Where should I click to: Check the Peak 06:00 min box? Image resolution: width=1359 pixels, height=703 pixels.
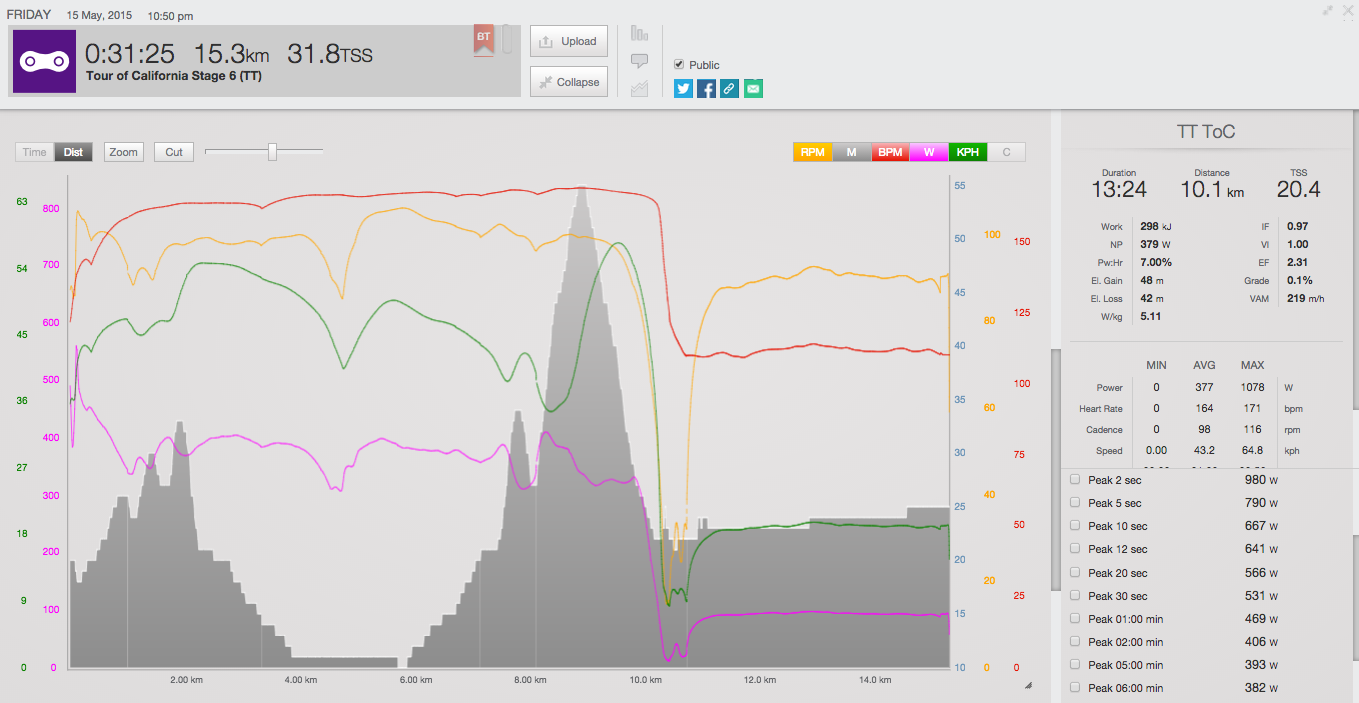(1075, 687)
